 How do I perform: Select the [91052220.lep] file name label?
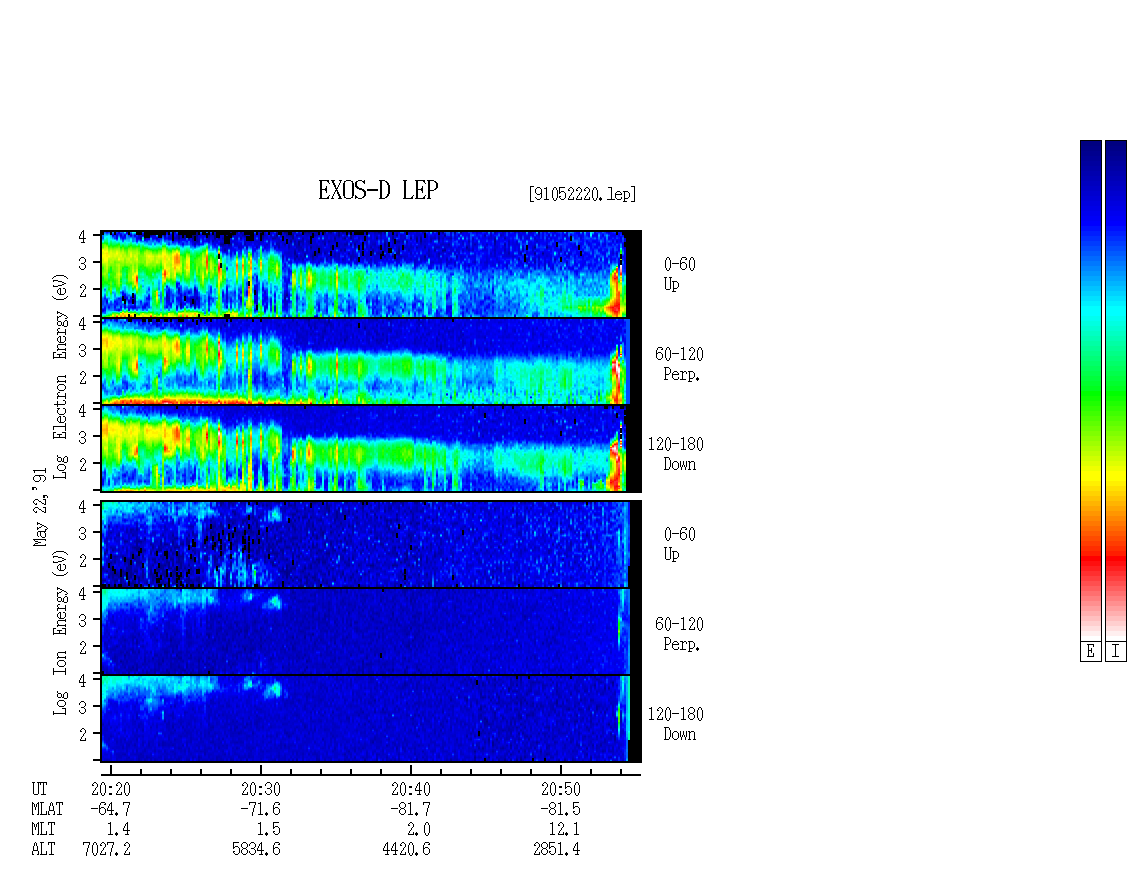pyautogui.click(x=582, y=194)
